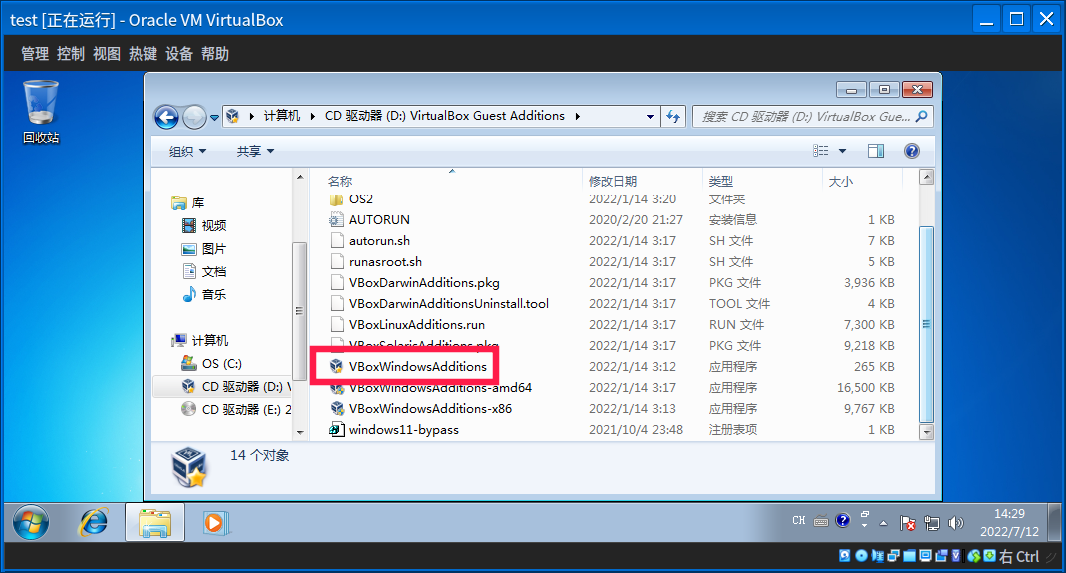1066x573 pixels.
Task: Click the Explorer back navigation arrow
Action: point(166,117)
